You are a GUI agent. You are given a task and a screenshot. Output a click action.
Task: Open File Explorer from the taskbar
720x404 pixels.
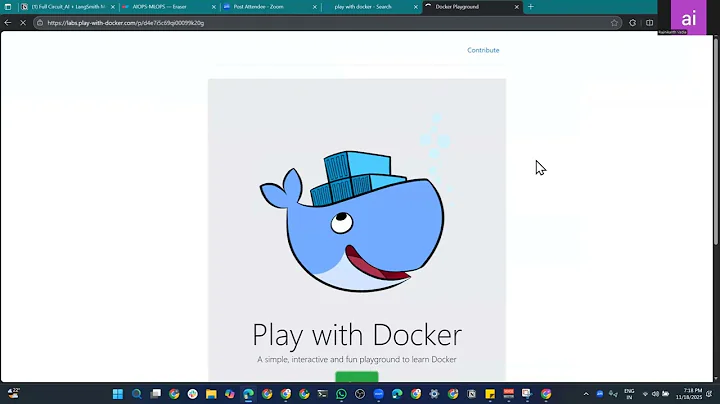tap(211, 394)
